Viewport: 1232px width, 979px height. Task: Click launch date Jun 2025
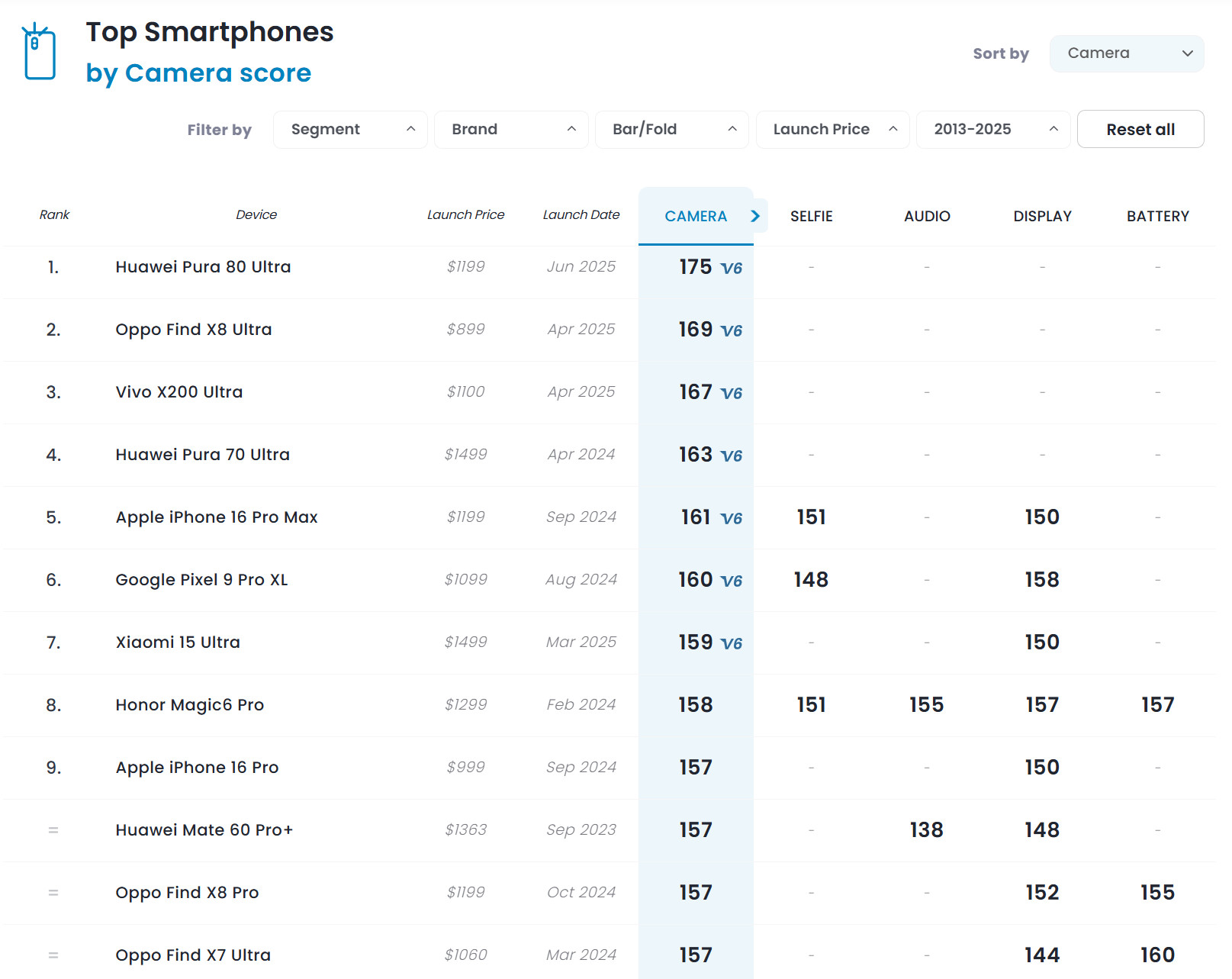click(x=581, y=267)
